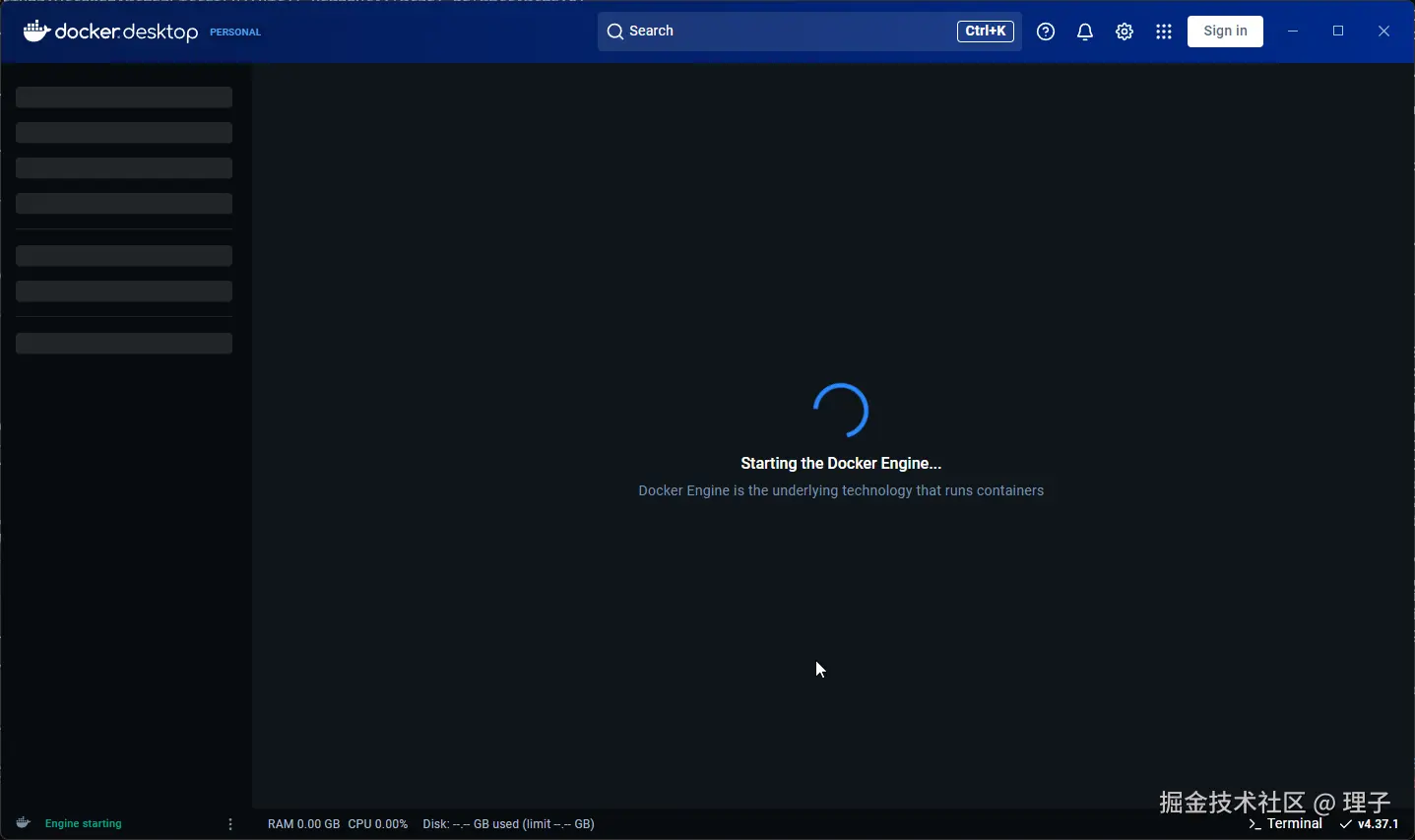
Task: Minimize the Docker Desktop window
Action: (x=1293, y=32)
